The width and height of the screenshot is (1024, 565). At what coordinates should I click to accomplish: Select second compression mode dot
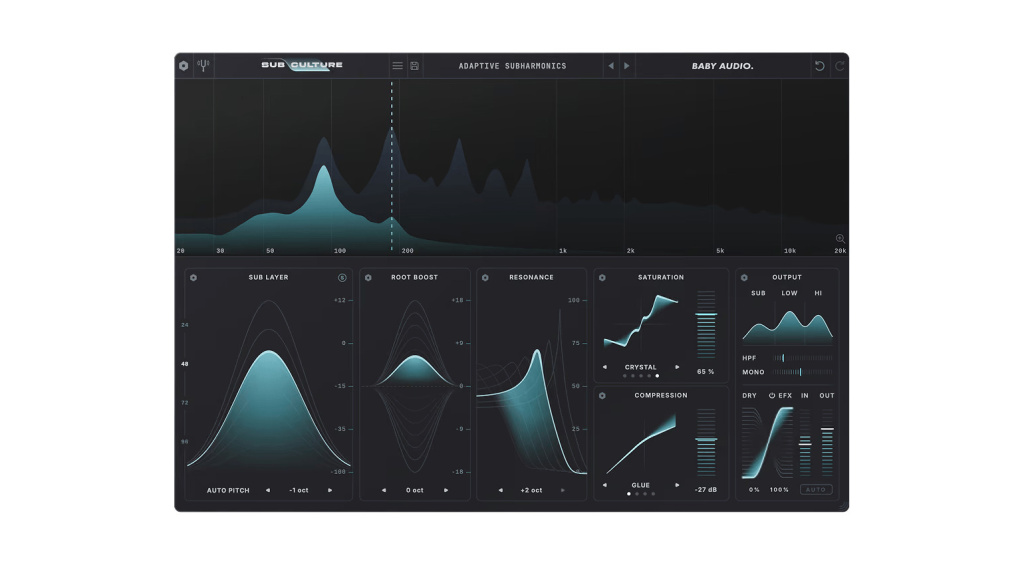[637, 494]
